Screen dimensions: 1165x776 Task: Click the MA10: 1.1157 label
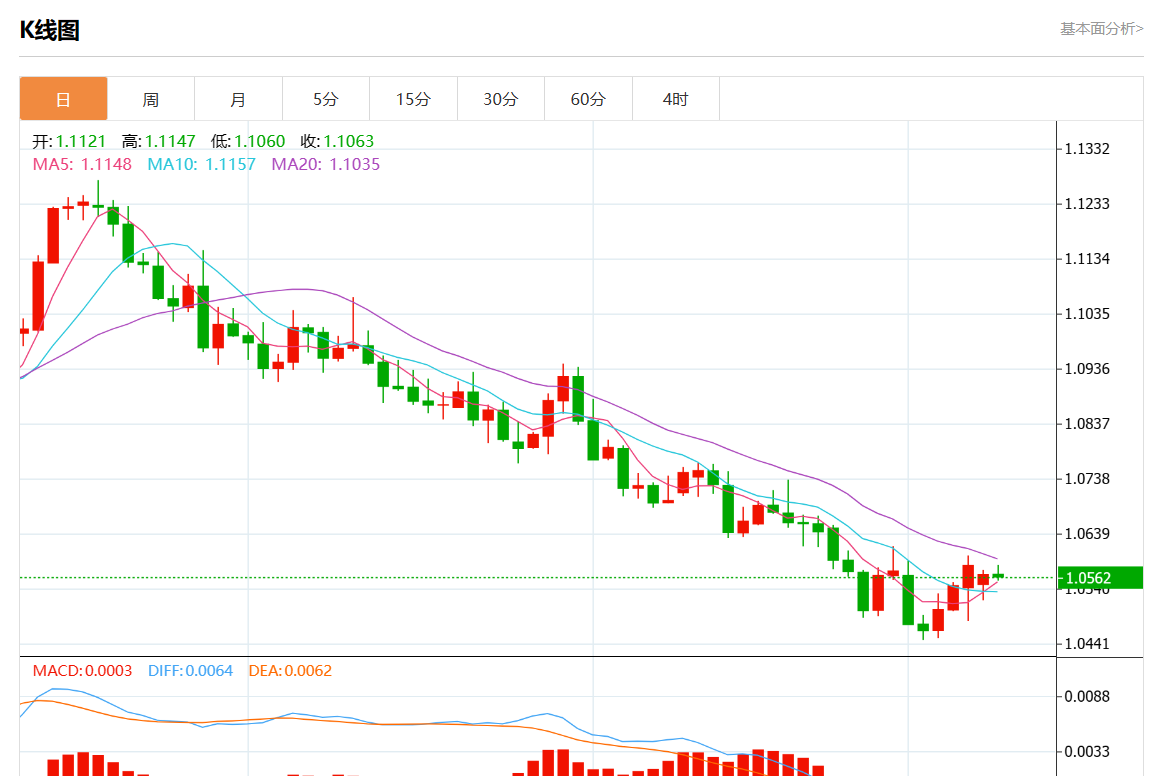[201, 164]
